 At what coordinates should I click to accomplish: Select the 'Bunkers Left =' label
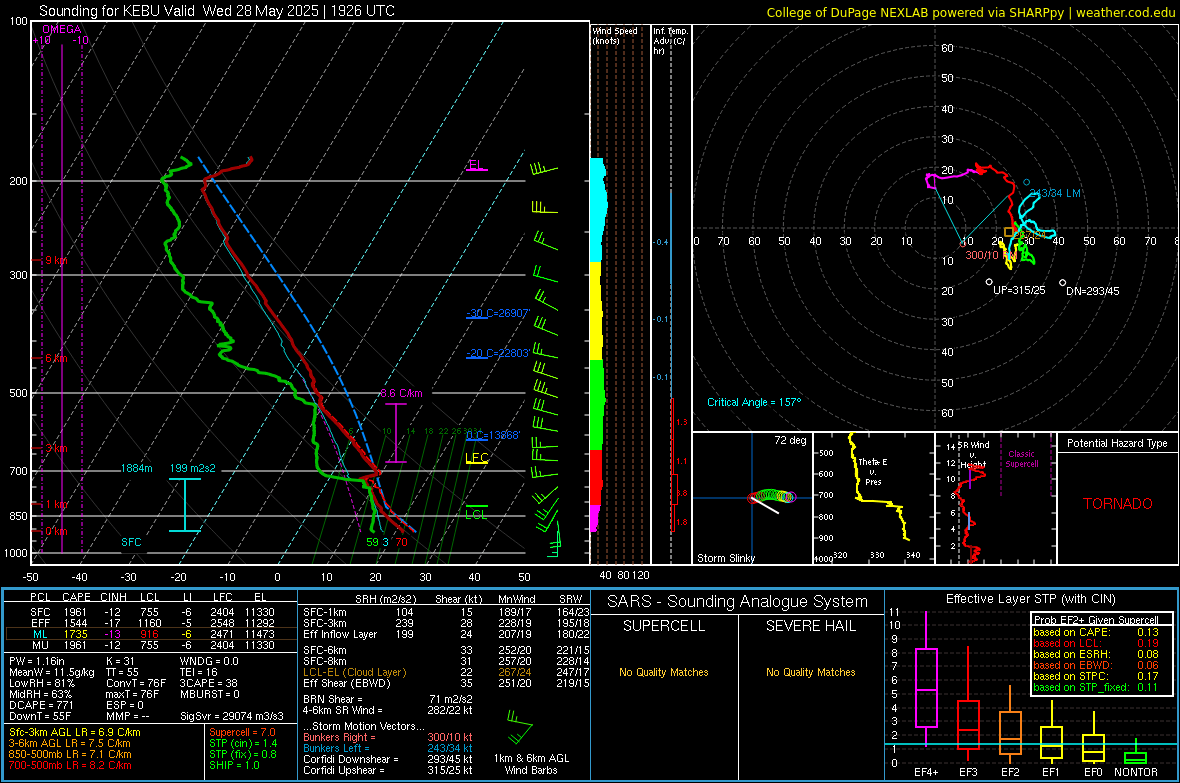pos(336,748)
